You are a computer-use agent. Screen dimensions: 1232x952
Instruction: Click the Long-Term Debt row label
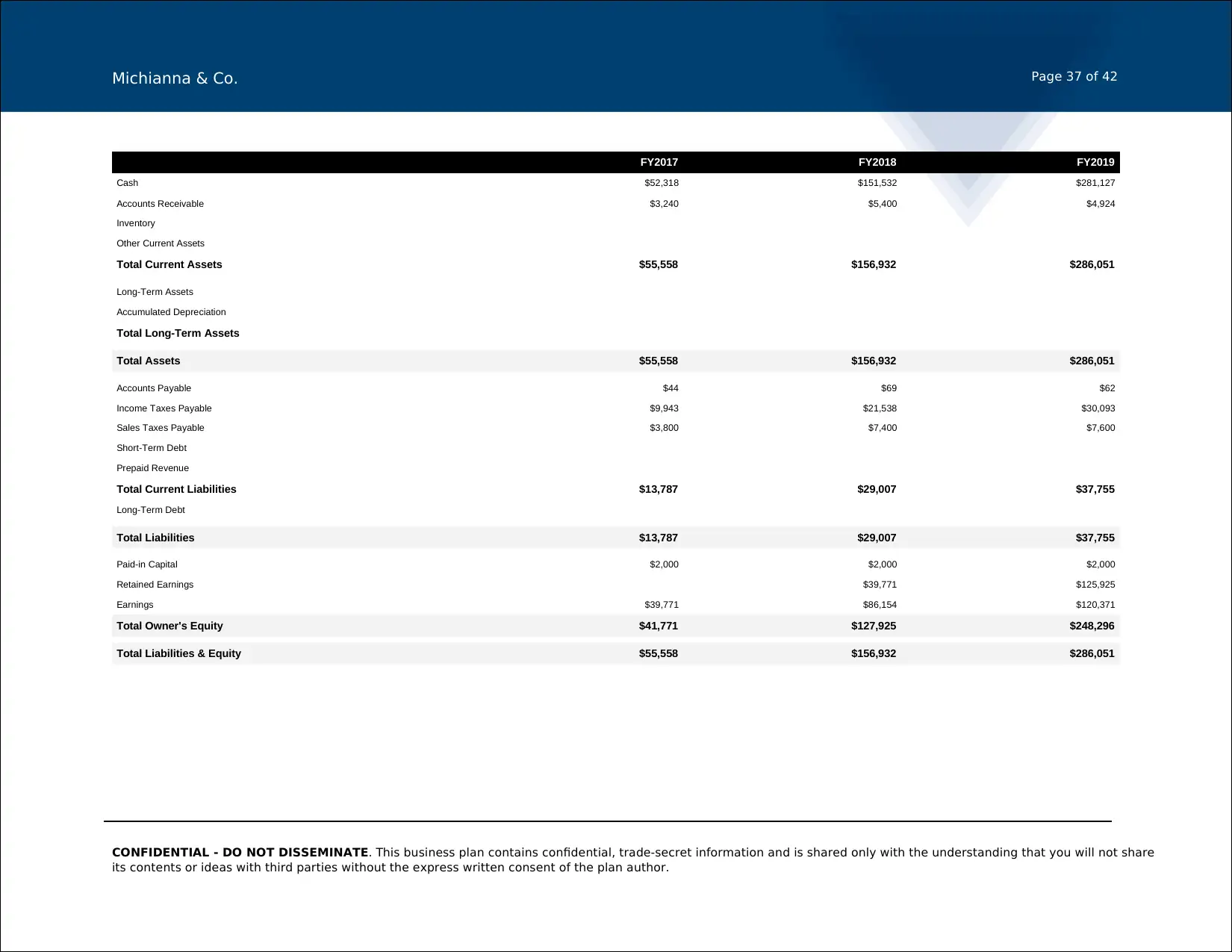point(151,510)
